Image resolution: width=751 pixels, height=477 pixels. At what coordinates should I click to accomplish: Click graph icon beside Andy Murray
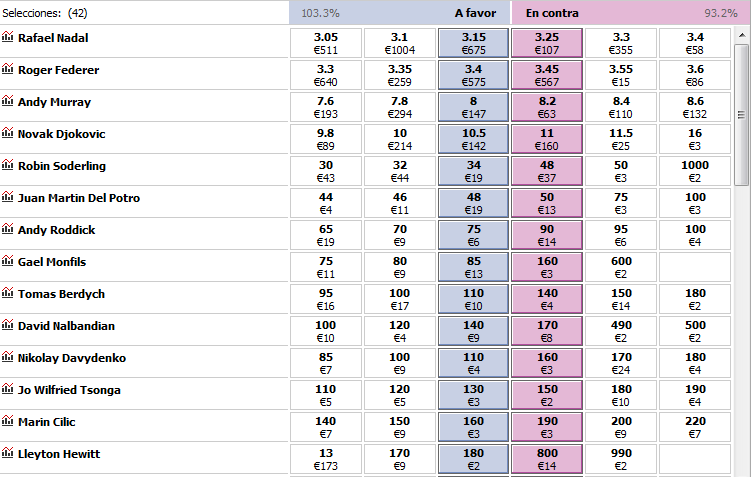(8, 102)
